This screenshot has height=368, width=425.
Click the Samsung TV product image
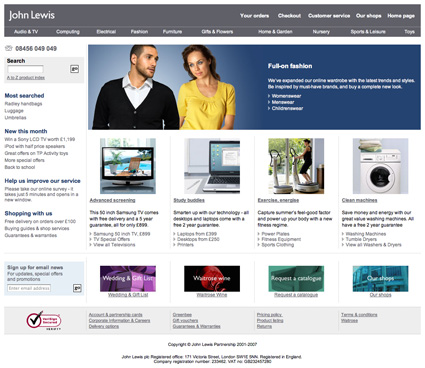pyautogui.click(x=128, y=166)
